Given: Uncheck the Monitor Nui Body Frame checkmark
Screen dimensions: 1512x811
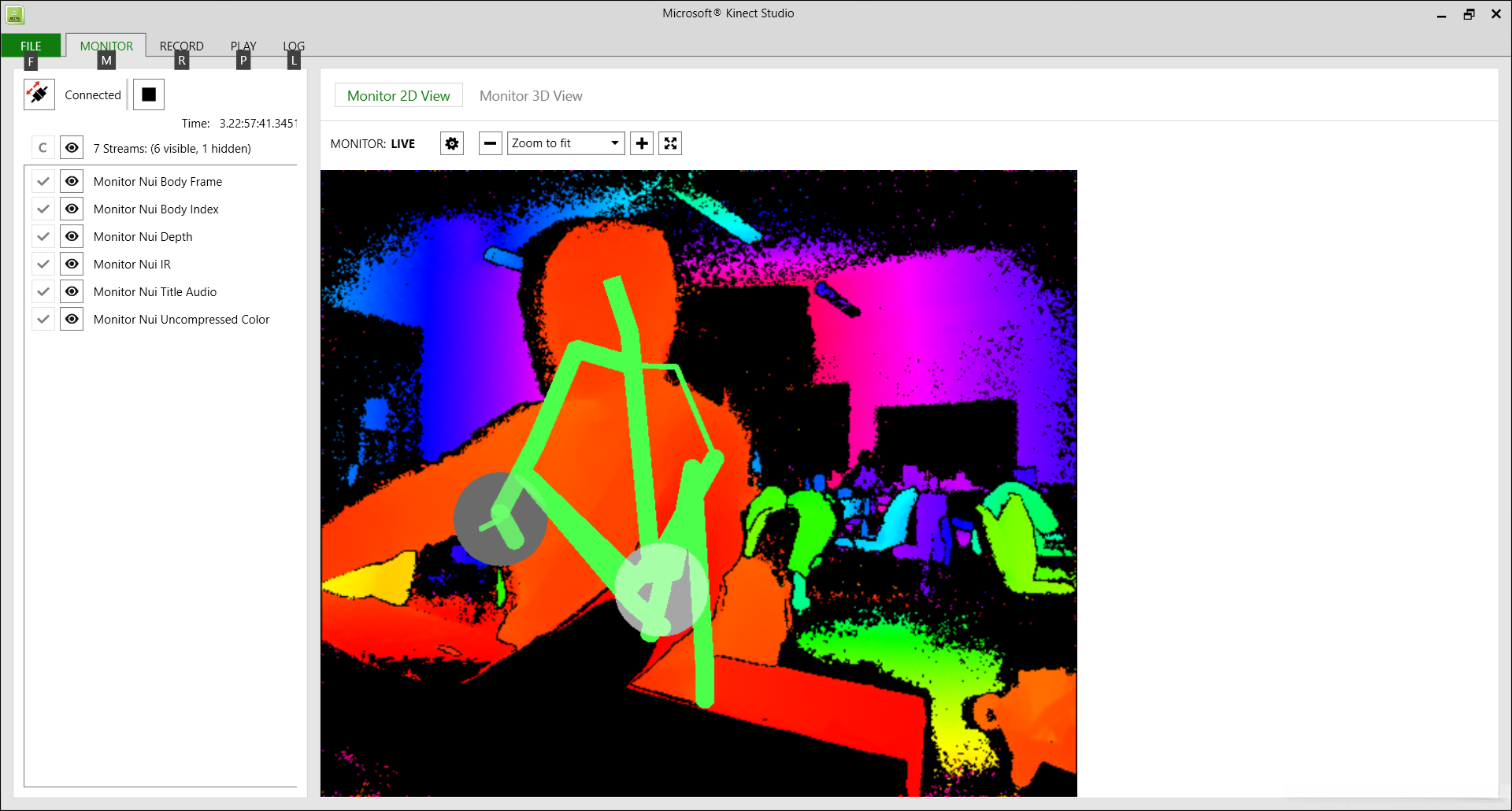Looking at the screenshot, I should tap(43, 181).
